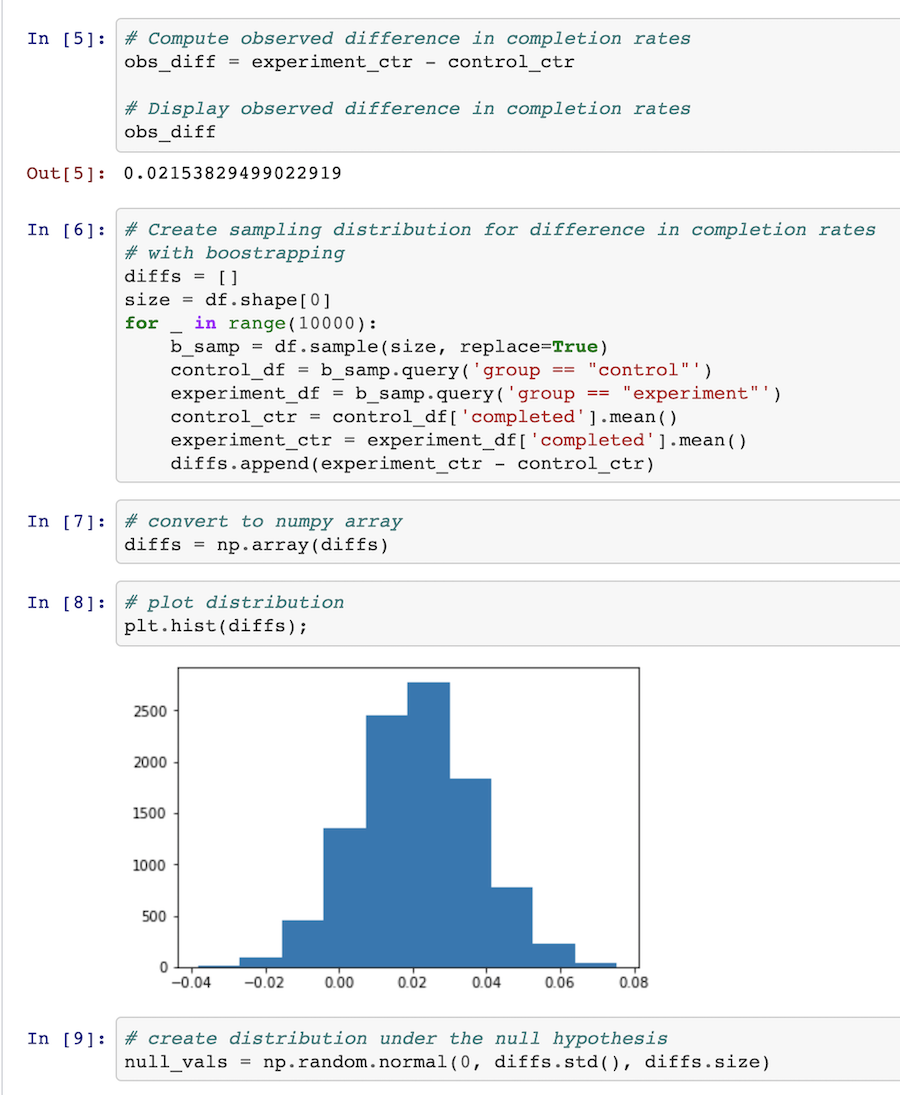Click the shortest rightmost histogram bar
The width and height of the screenshot is (900, 1095).
point(596,965)
